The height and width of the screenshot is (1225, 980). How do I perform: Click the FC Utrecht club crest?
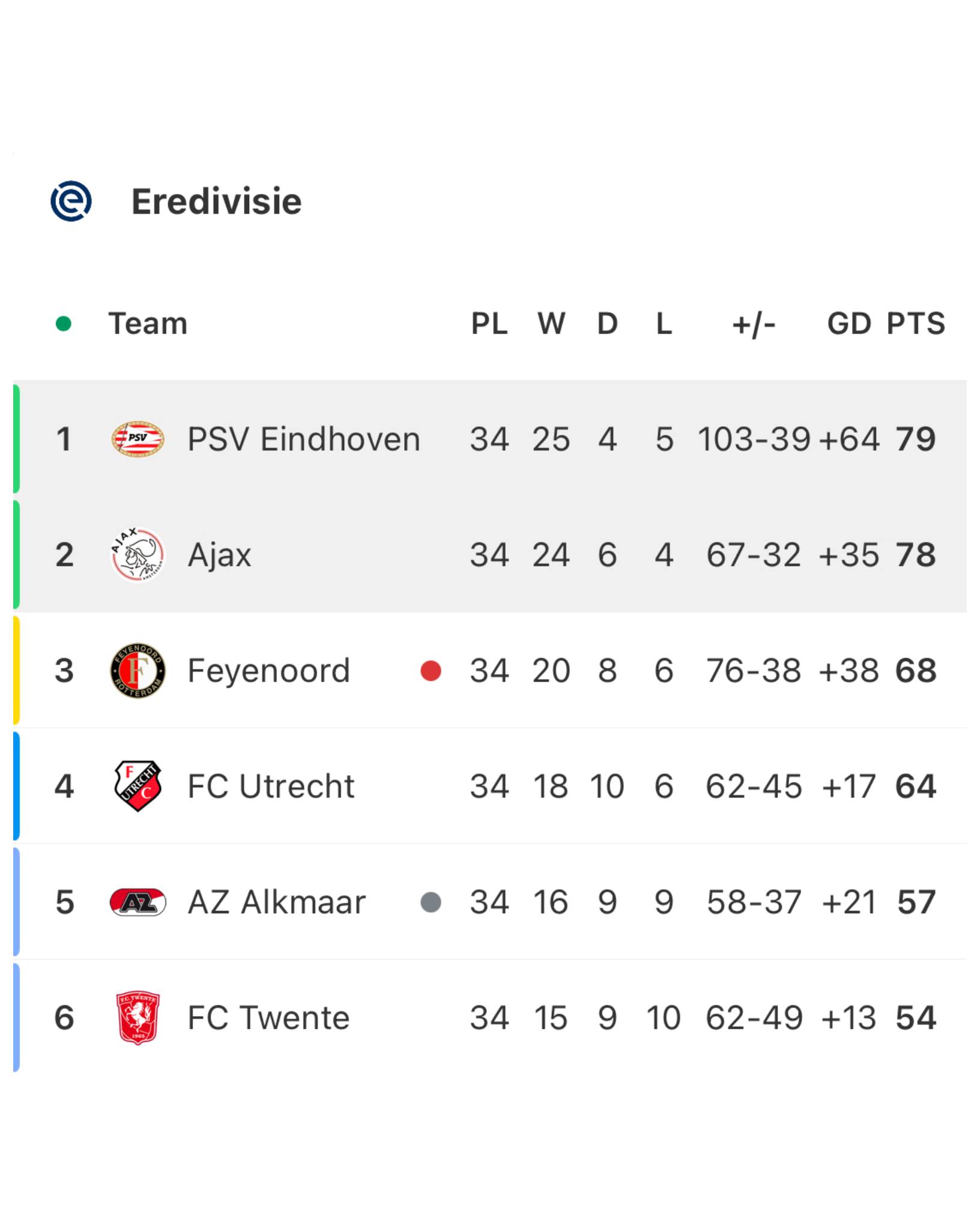[x=138, y=786]
